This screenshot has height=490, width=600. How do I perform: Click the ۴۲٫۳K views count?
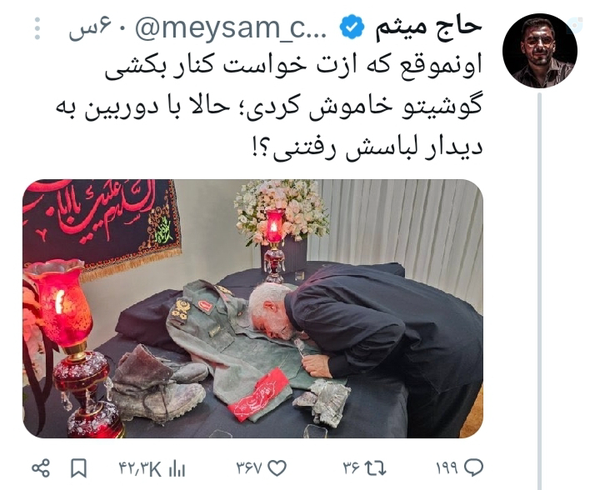(x=140, y=468)
